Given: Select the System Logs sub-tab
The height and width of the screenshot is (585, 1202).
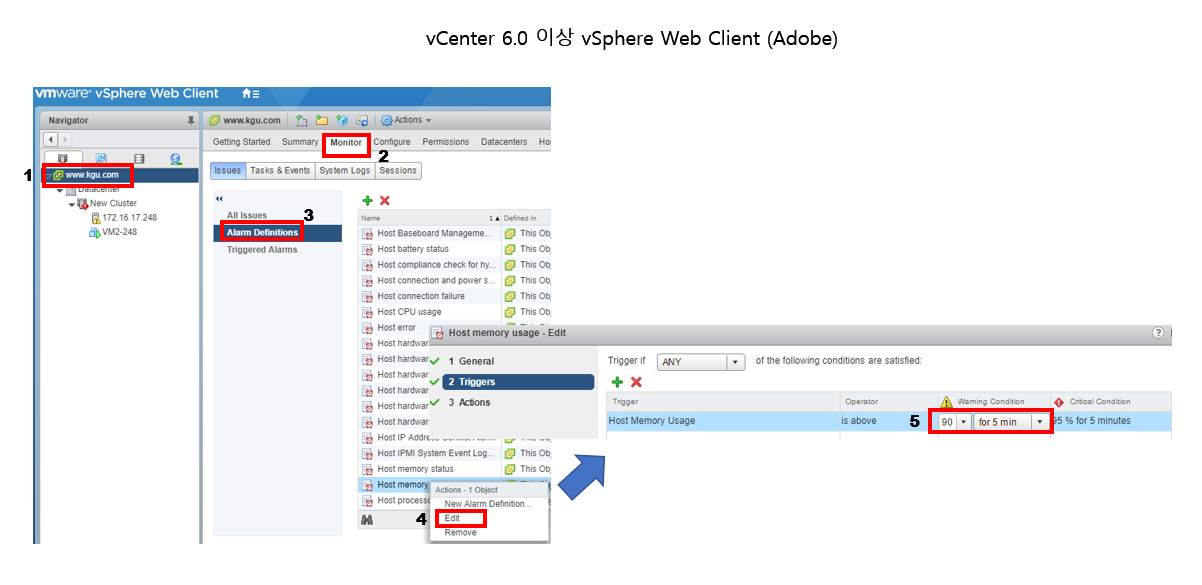Looking at the screenshot, I should 345,171.
